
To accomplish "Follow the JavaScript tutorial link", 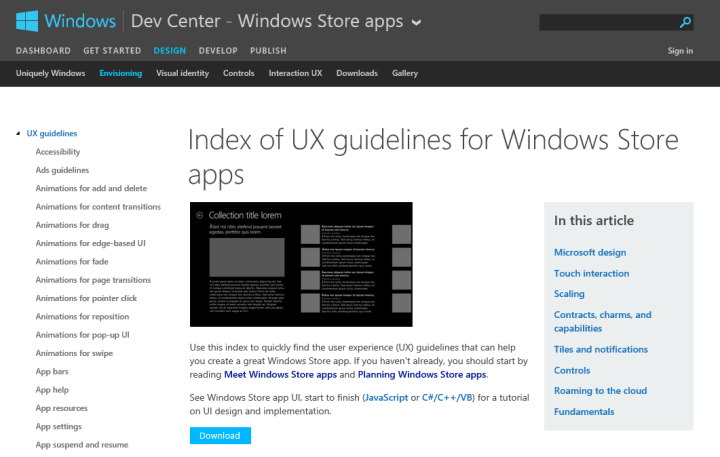I will (391, 397).
